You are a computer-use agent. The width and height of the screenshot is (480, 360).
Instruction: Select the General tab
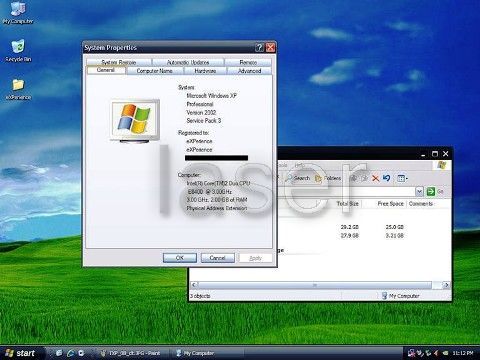pyautogui.click(x=106, y=70)
